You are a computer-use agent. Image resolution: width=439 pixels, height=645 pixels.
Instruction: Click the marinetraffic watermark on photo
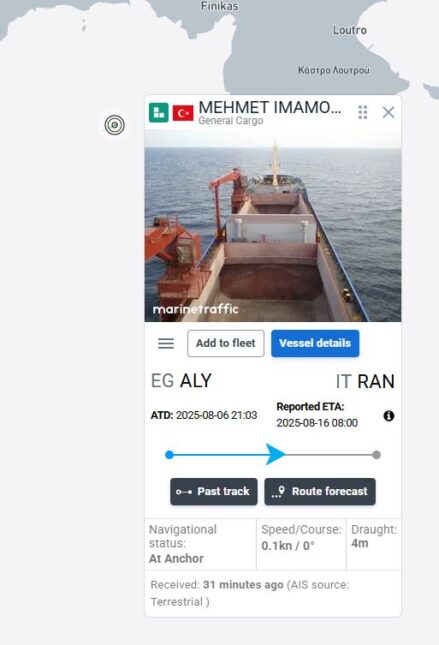195,309
